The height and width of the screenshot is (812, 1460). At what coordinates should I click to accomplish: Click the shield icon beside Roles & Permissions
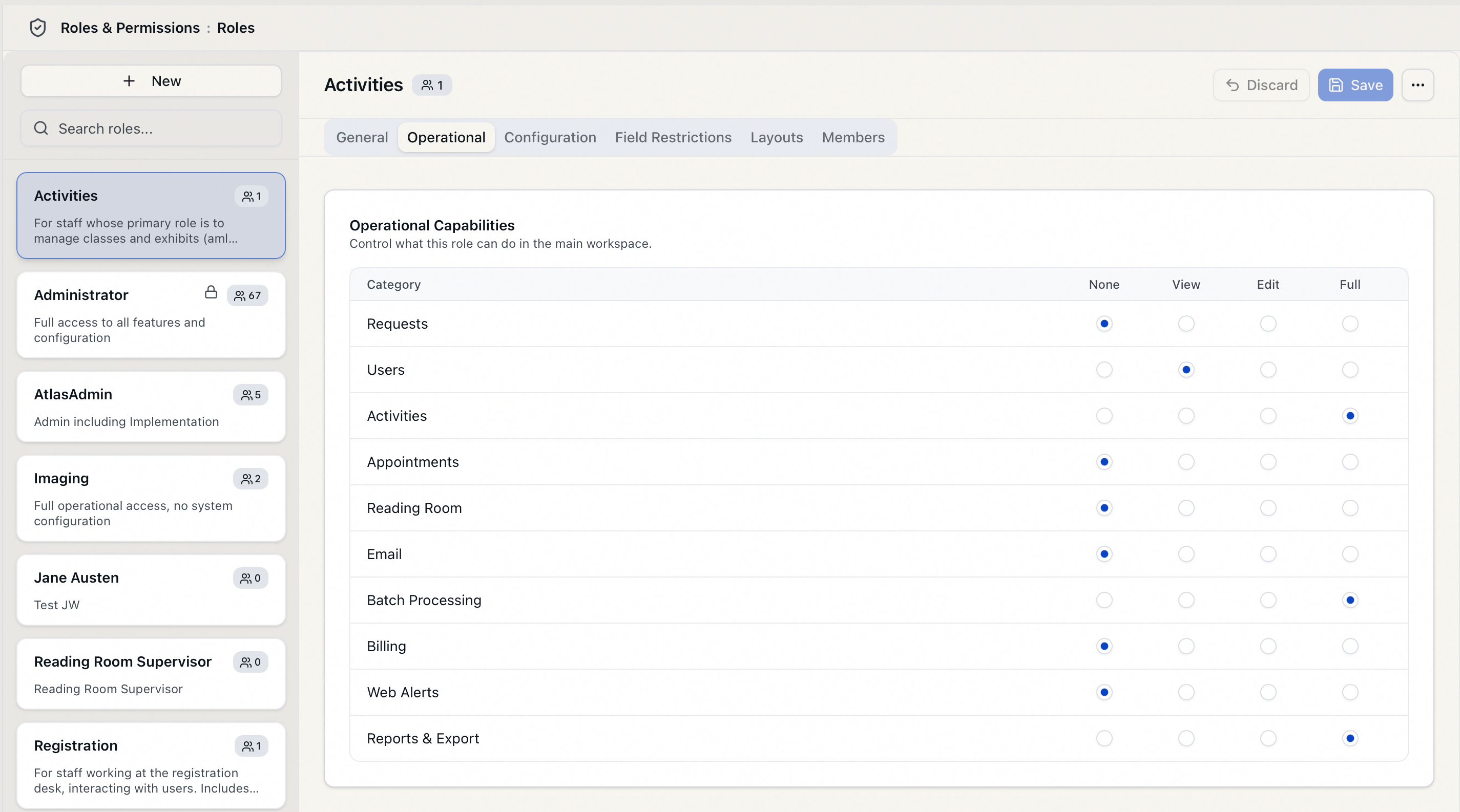[38, 28]
